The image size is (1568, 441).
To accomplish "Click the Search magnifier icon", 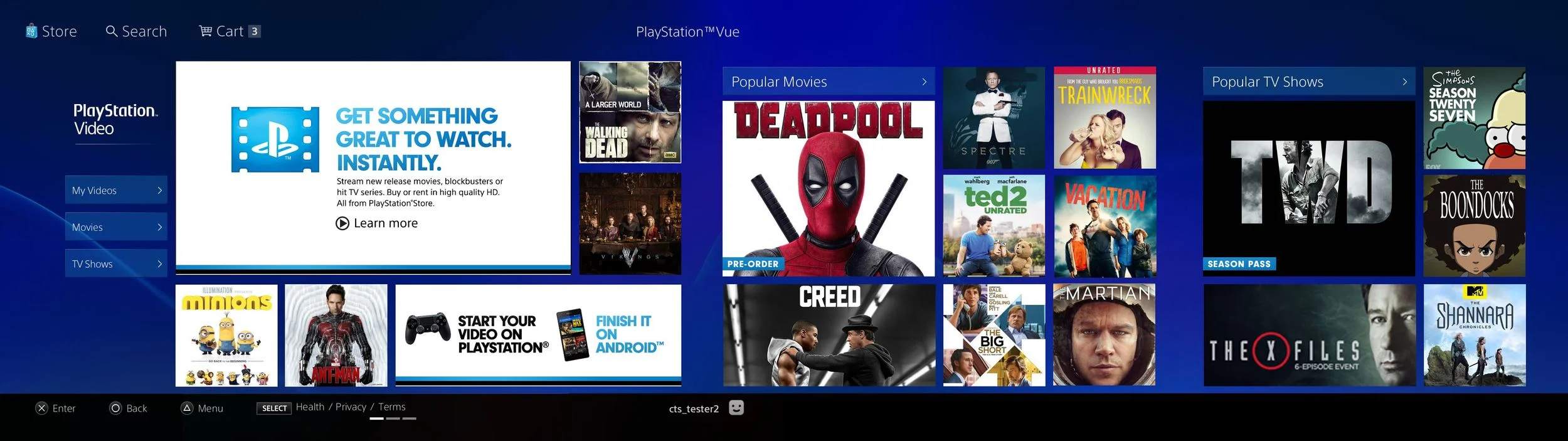I will point(112,31).
